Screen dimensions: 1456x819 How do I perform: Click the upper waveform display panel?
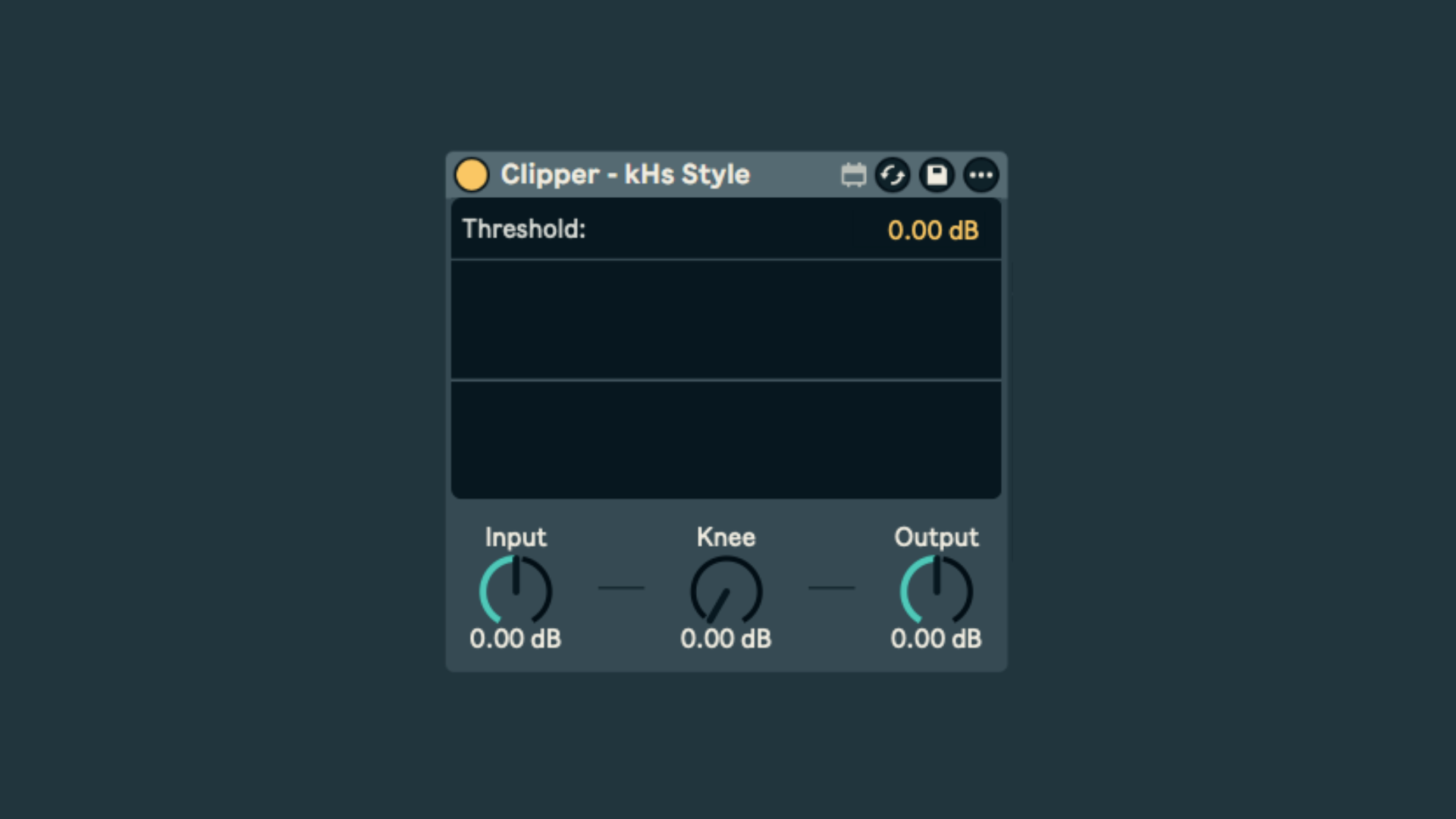coord(726,319)
